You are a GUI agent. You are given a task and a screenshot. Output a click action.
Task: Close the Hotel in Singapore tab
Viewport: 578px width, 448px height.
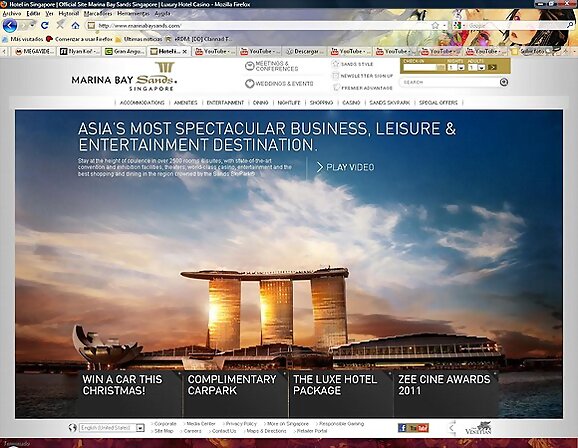185,52
